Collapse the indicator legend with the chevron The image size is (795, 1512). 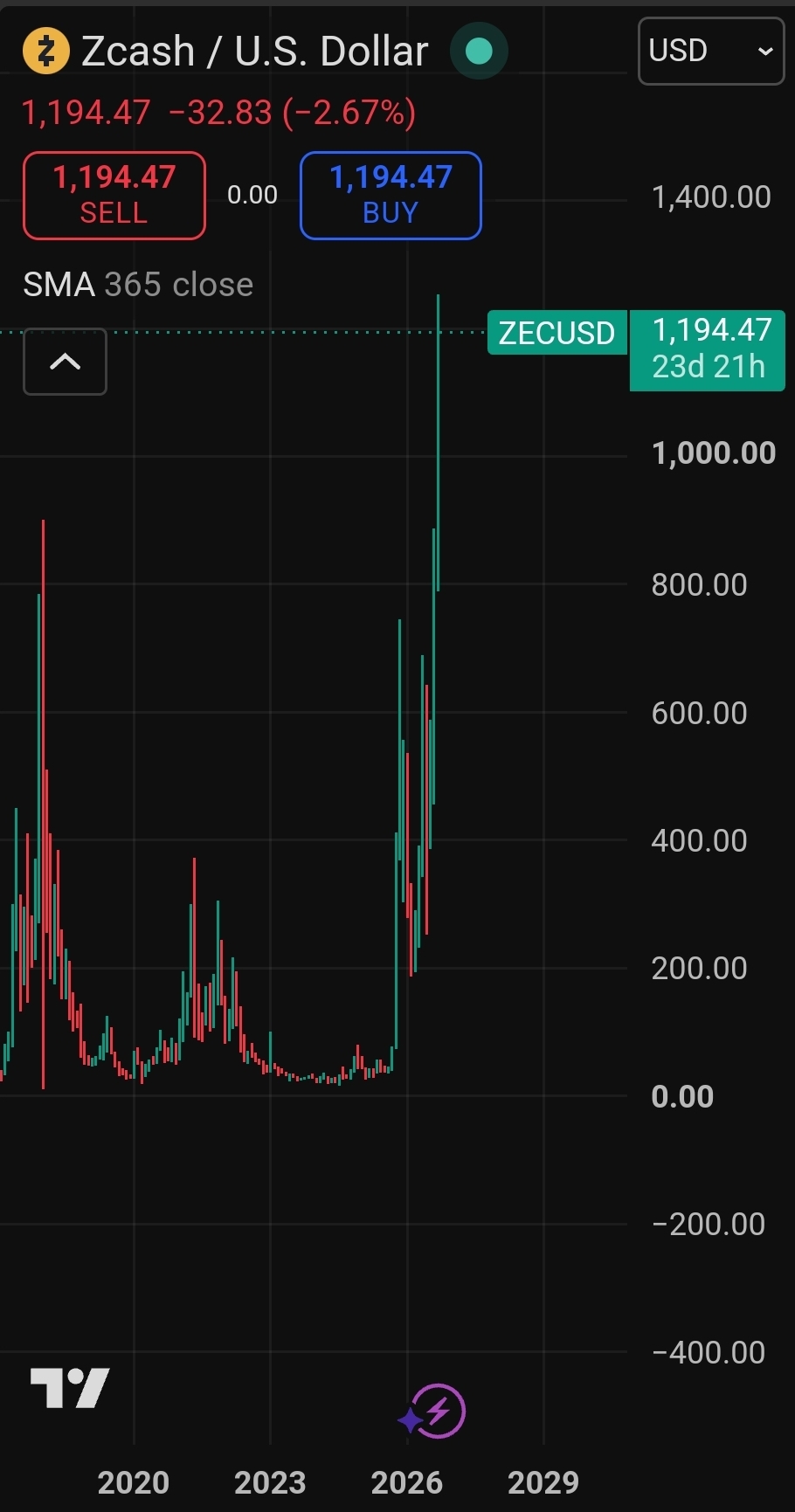coord(65,362)
